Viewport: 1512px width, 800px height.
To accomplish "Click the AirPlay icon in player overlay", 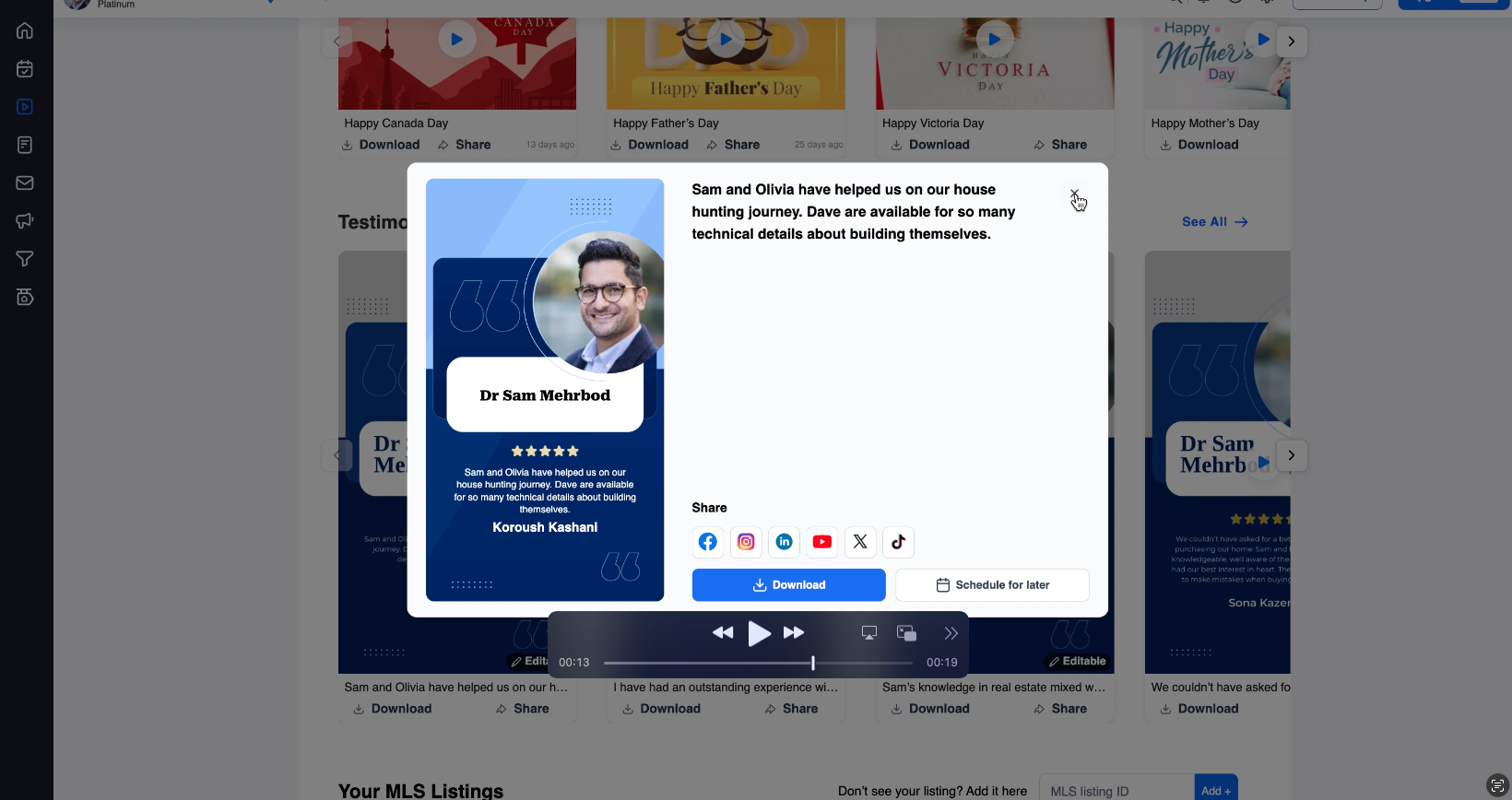I will click(869, 633).
